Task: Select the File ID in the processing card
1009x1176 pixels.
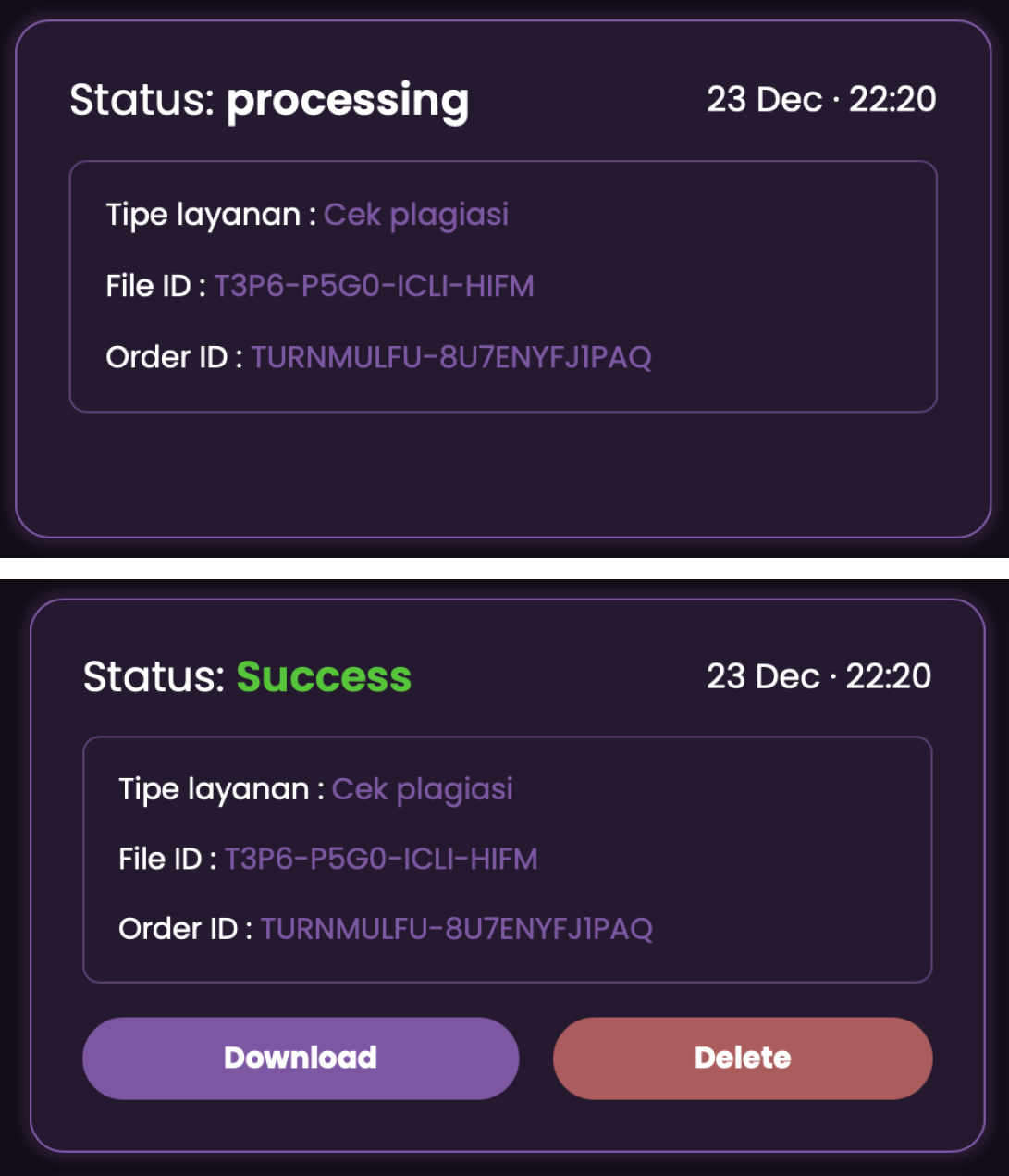Action: 374,286
